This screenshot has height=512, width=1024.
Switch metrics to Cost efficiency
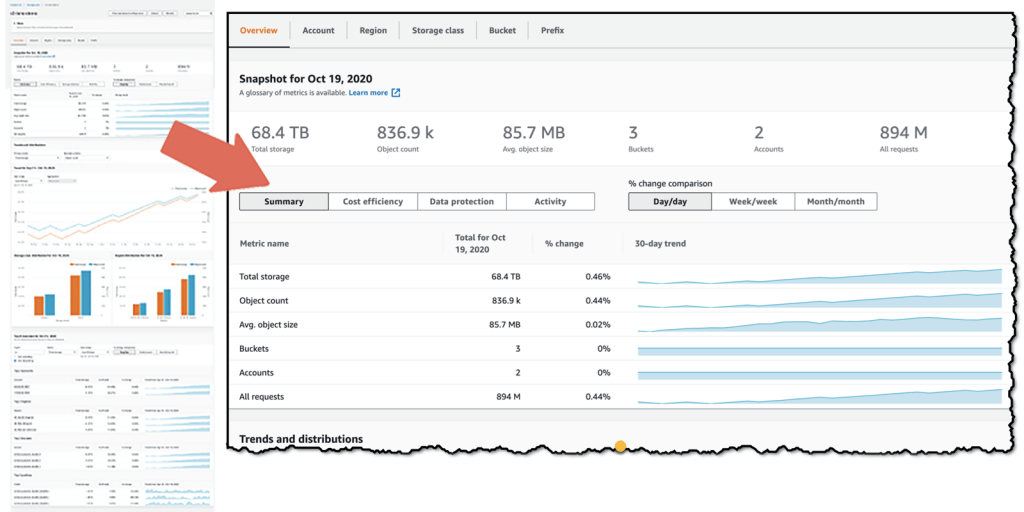click(x=373, y=201)
